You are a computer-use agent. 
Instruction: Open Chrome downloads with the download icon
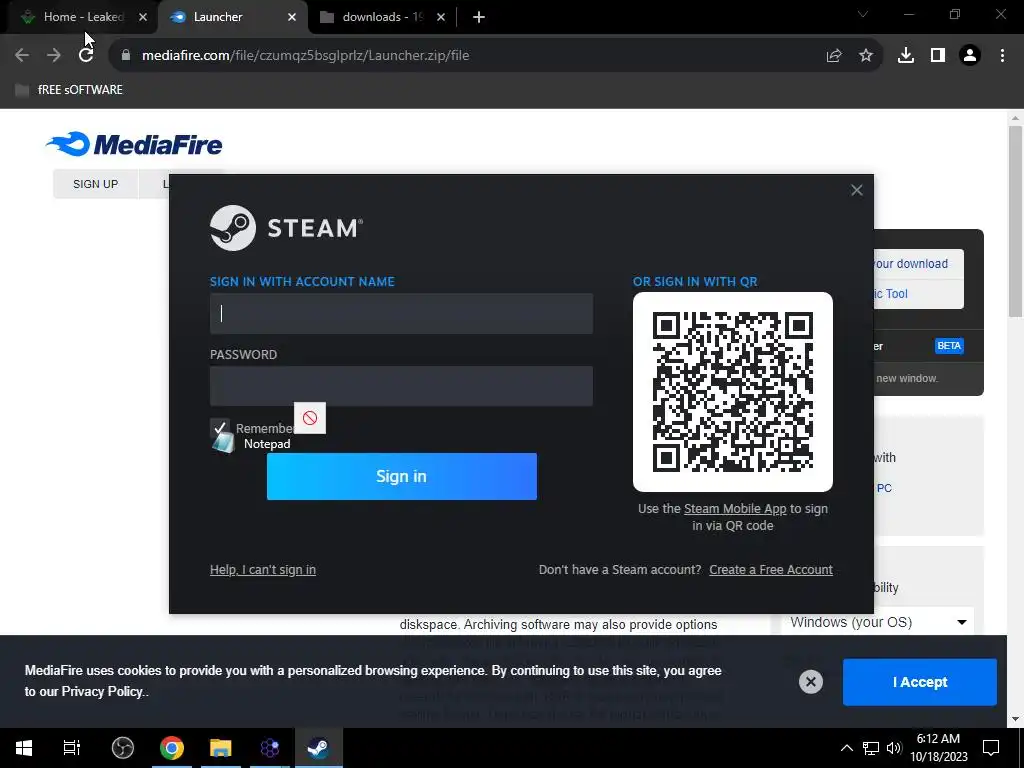(906, 56)
